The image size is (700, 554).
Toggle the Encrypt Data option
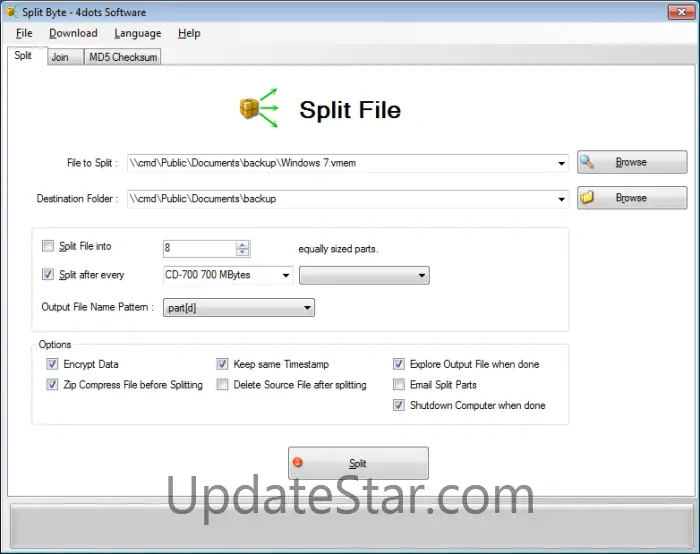point(52,364)
